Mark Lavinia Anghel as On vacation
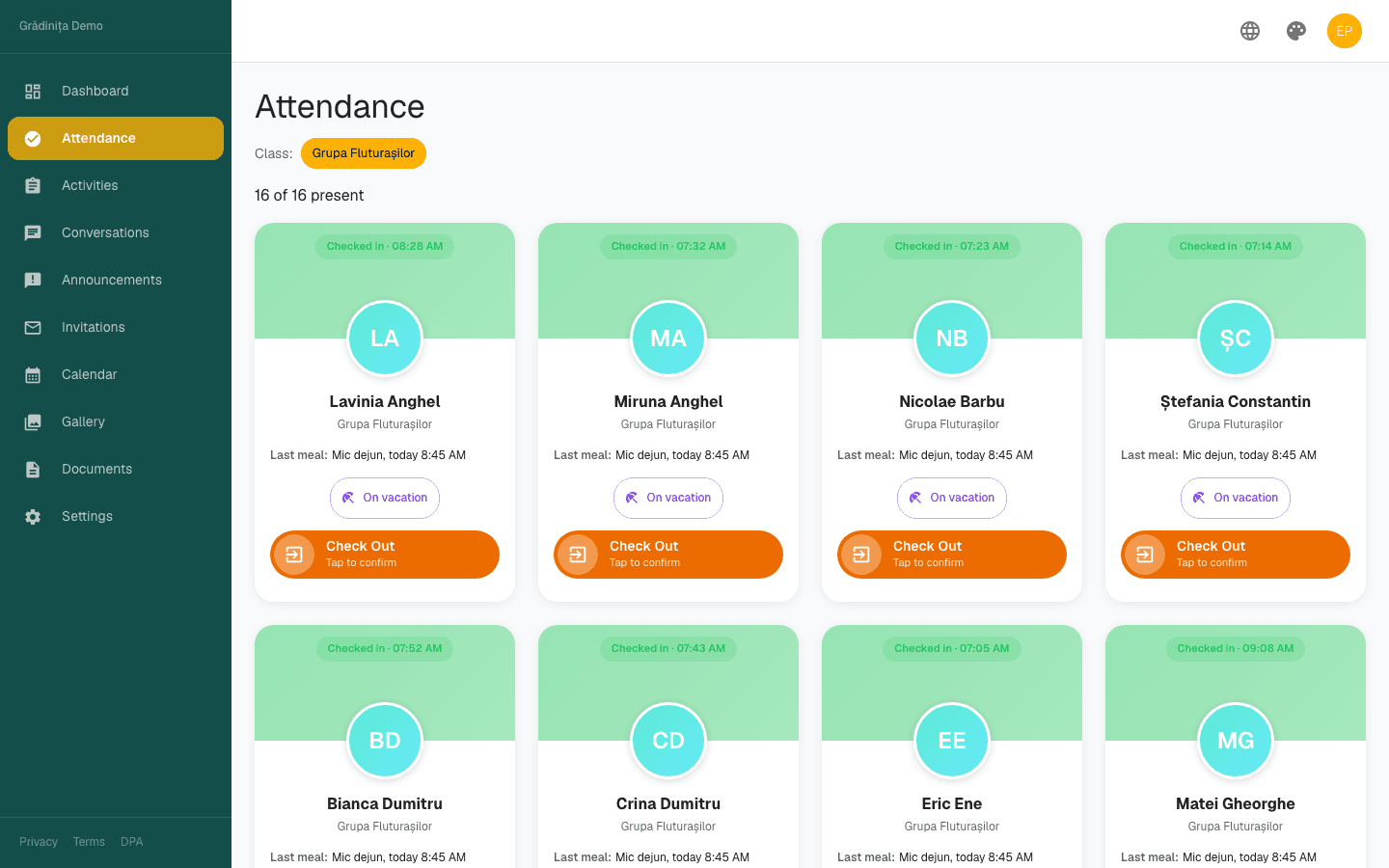Screen dimensions: 1389x868 [385, 499]
